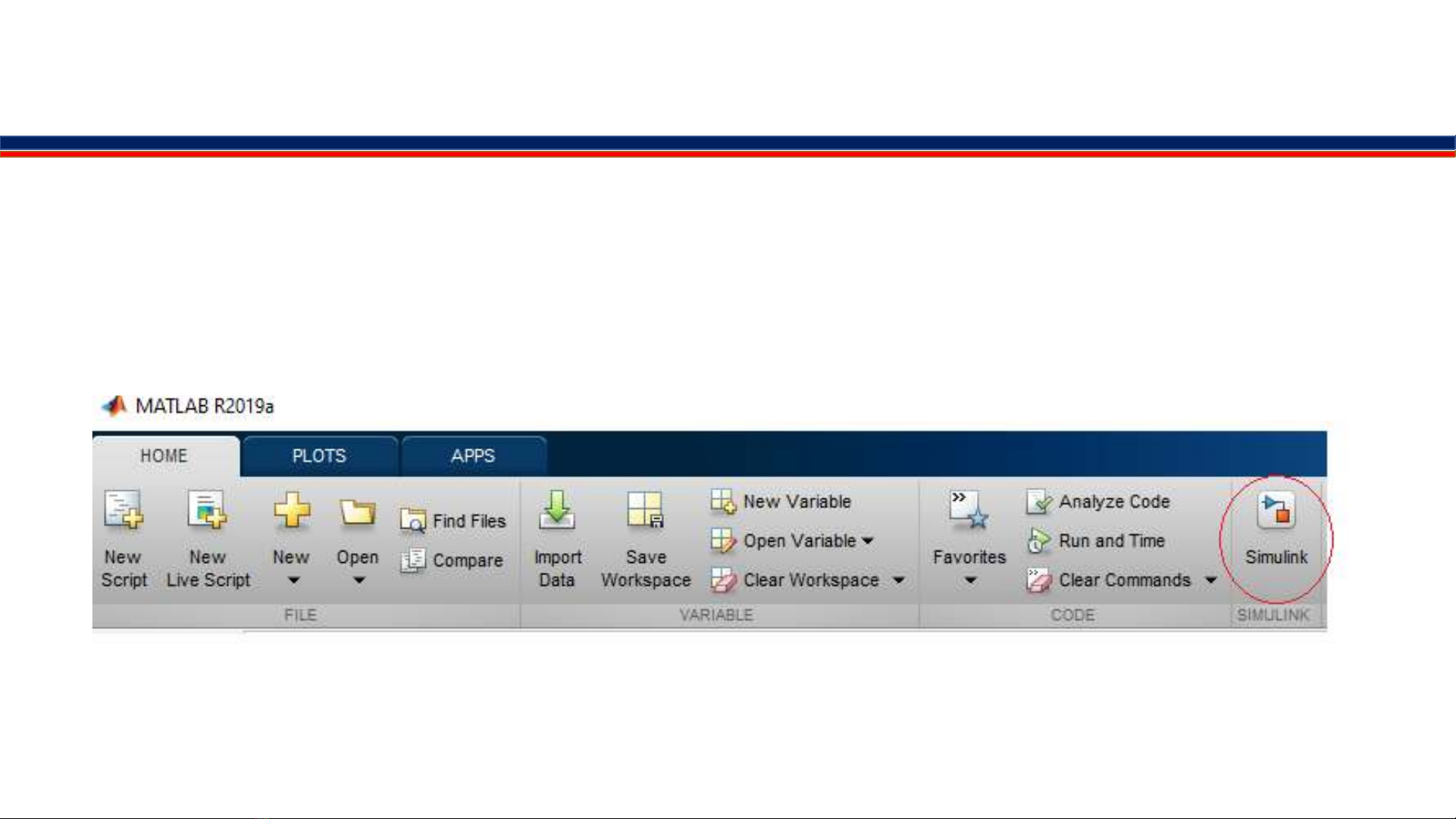Click the New Variable icon
Image resolution: width=1456 pixels, height=819 pixels.
pyautogui.click(x=722, y=502)
